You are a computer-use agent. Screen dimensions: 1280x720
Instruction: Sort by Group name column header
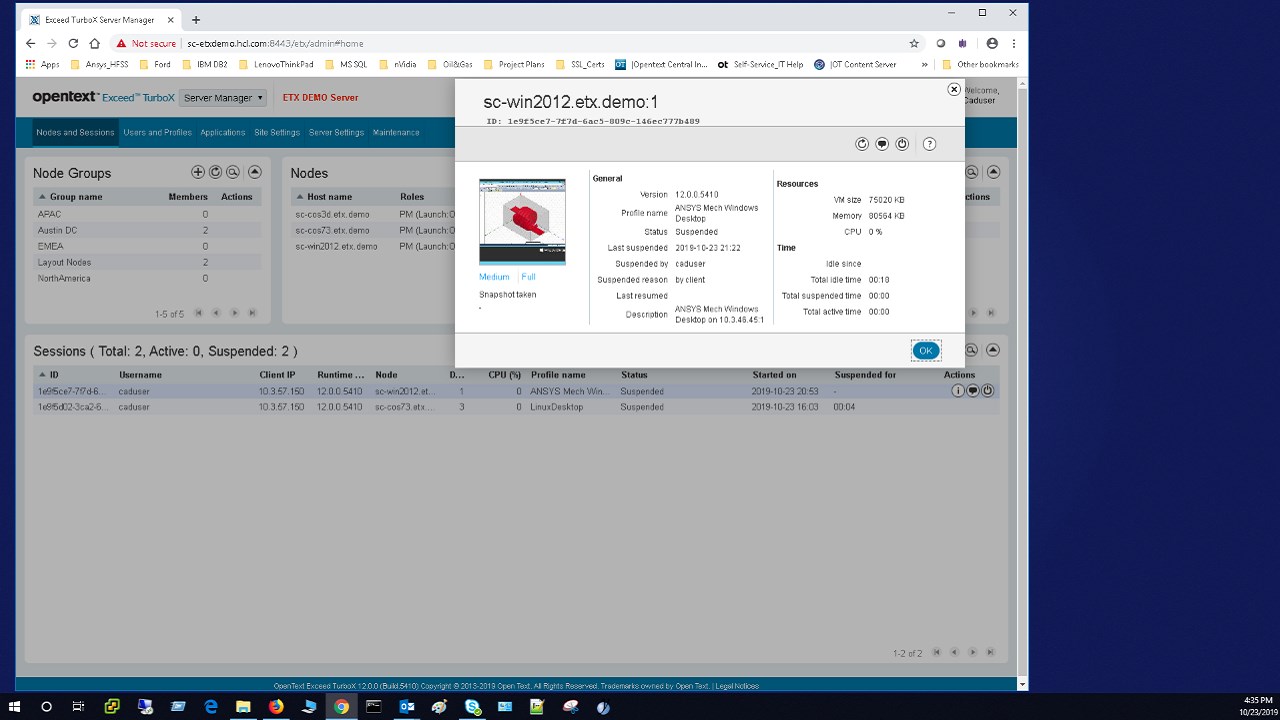click(x=76, y=197)
